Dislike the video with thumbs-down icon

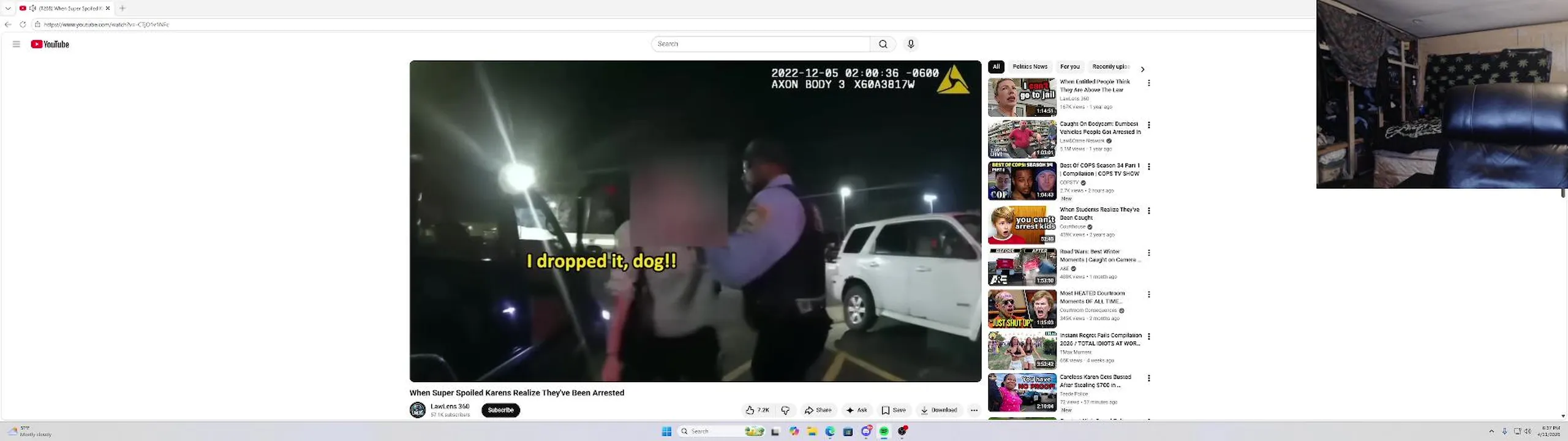785,410
